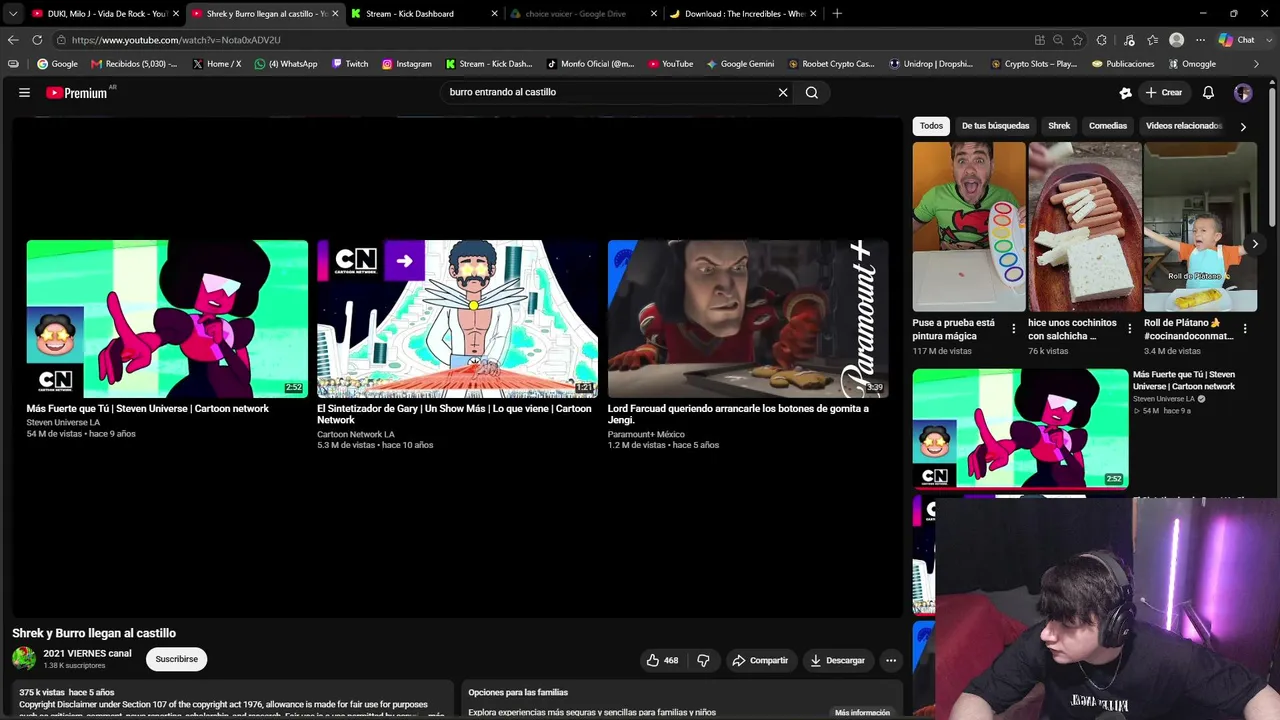Click the browser address bar URL
The width and height of the screenshot is (1280, 720).
coord(176,40)
